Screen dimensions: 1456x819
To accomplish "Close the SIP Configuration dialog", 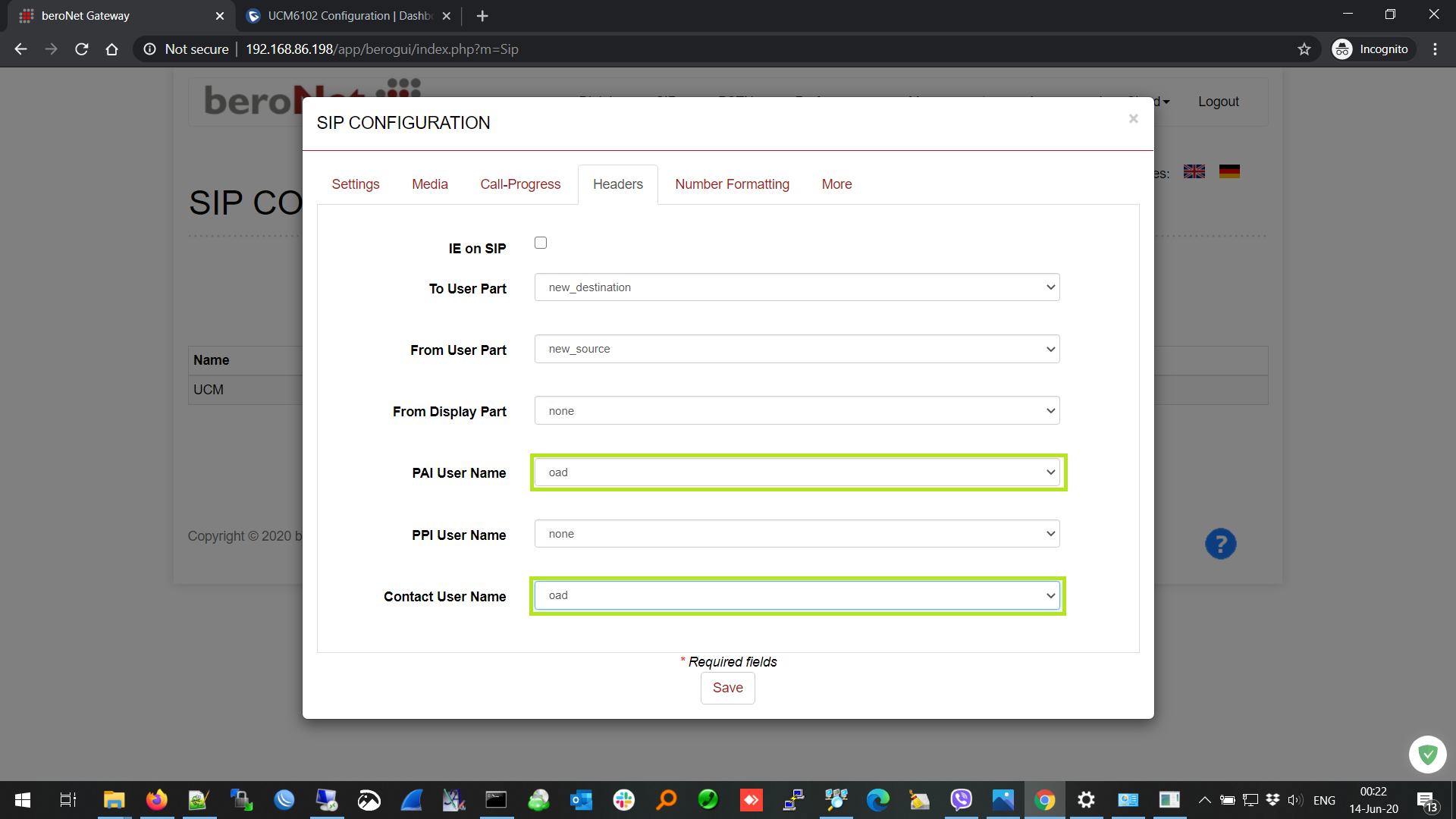I will click(1133, 118).
